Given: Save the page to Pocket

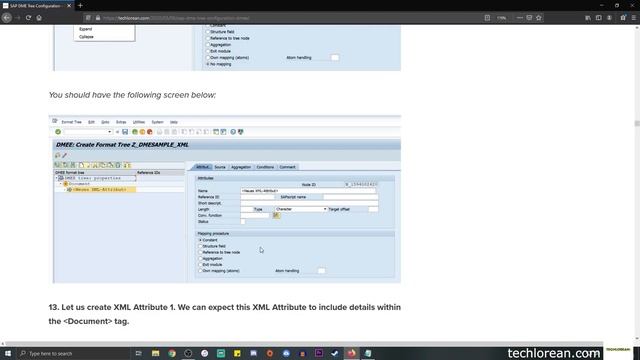Looking at the screenshot, I should click(x=529, y=18).
